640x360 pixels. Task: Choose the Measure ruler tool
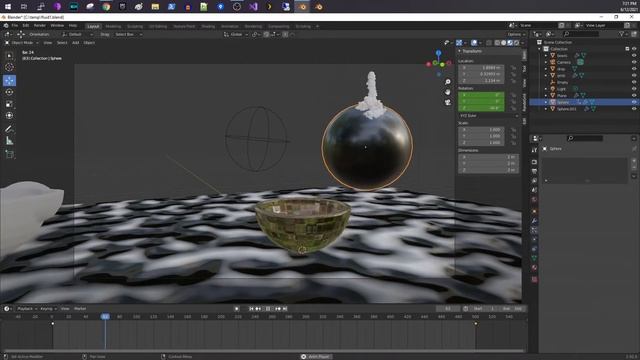9,141
